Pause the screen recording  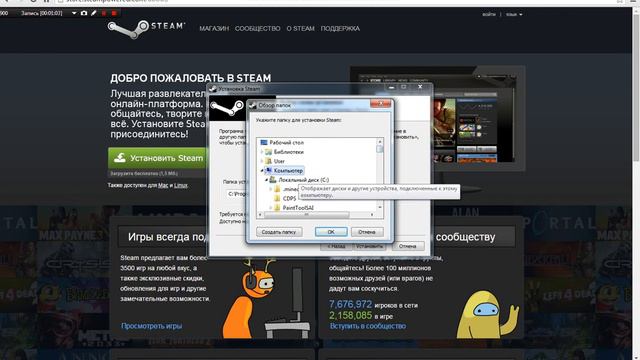click(x=104, y=13)
